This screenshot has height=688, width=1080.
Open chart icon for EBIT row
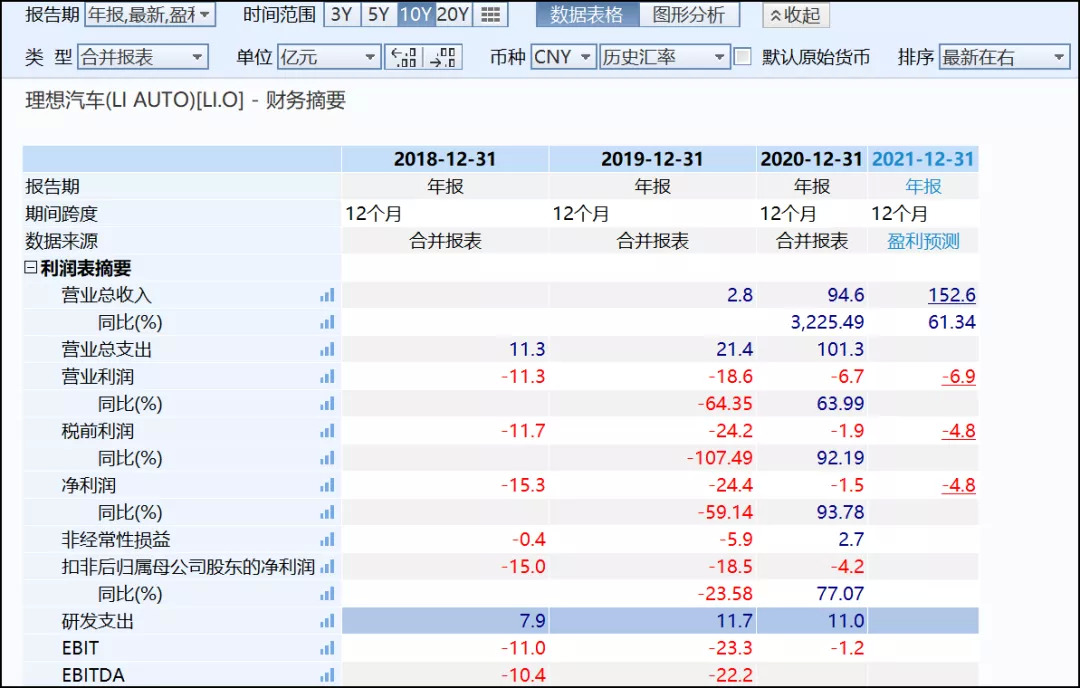coord(327,648)
